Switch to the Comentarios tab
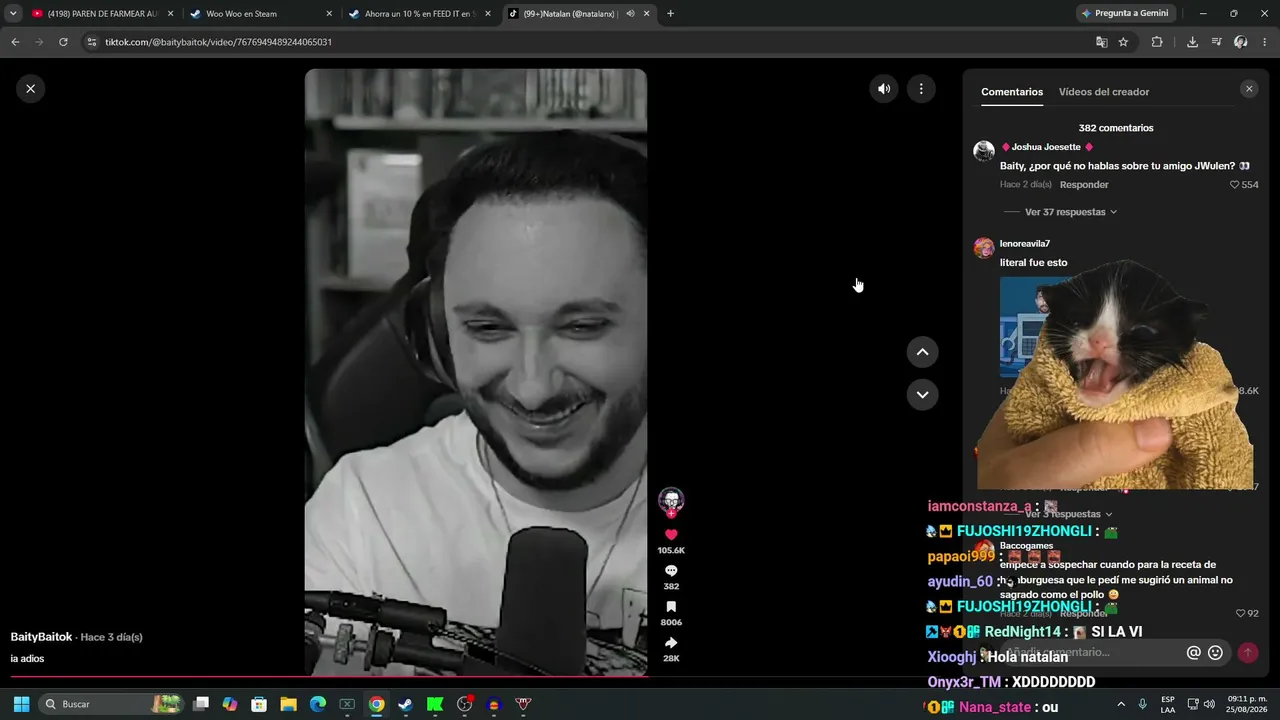 point(1012,92)
